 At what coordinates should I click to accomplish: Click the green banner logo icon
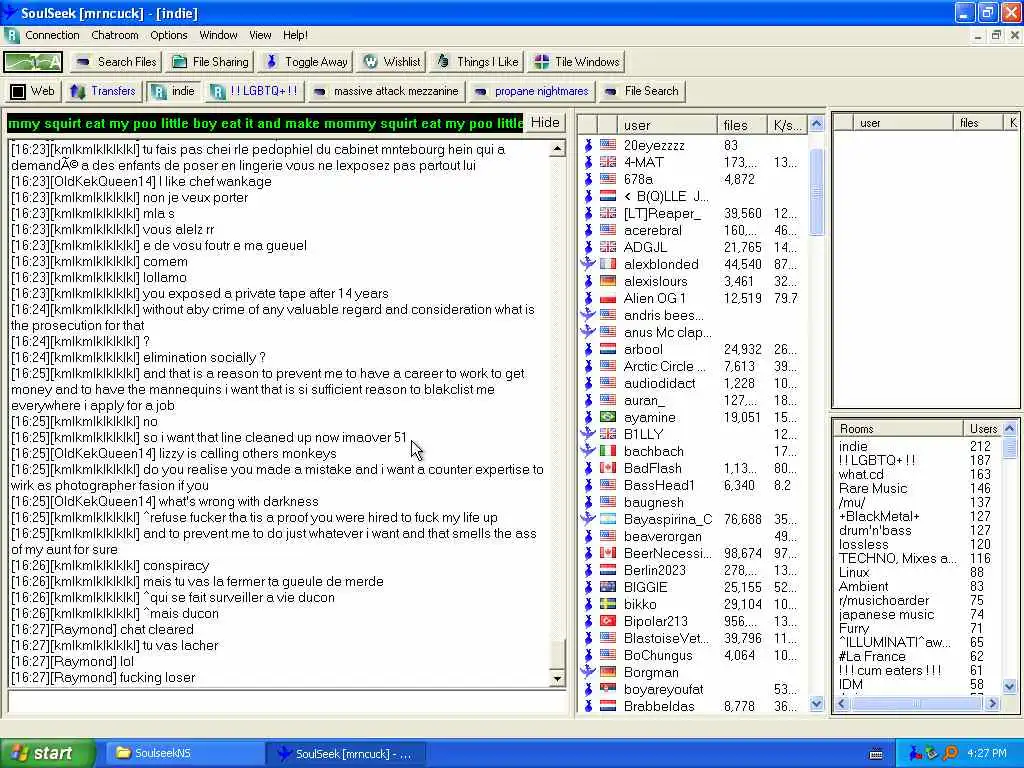coord(33,62)
